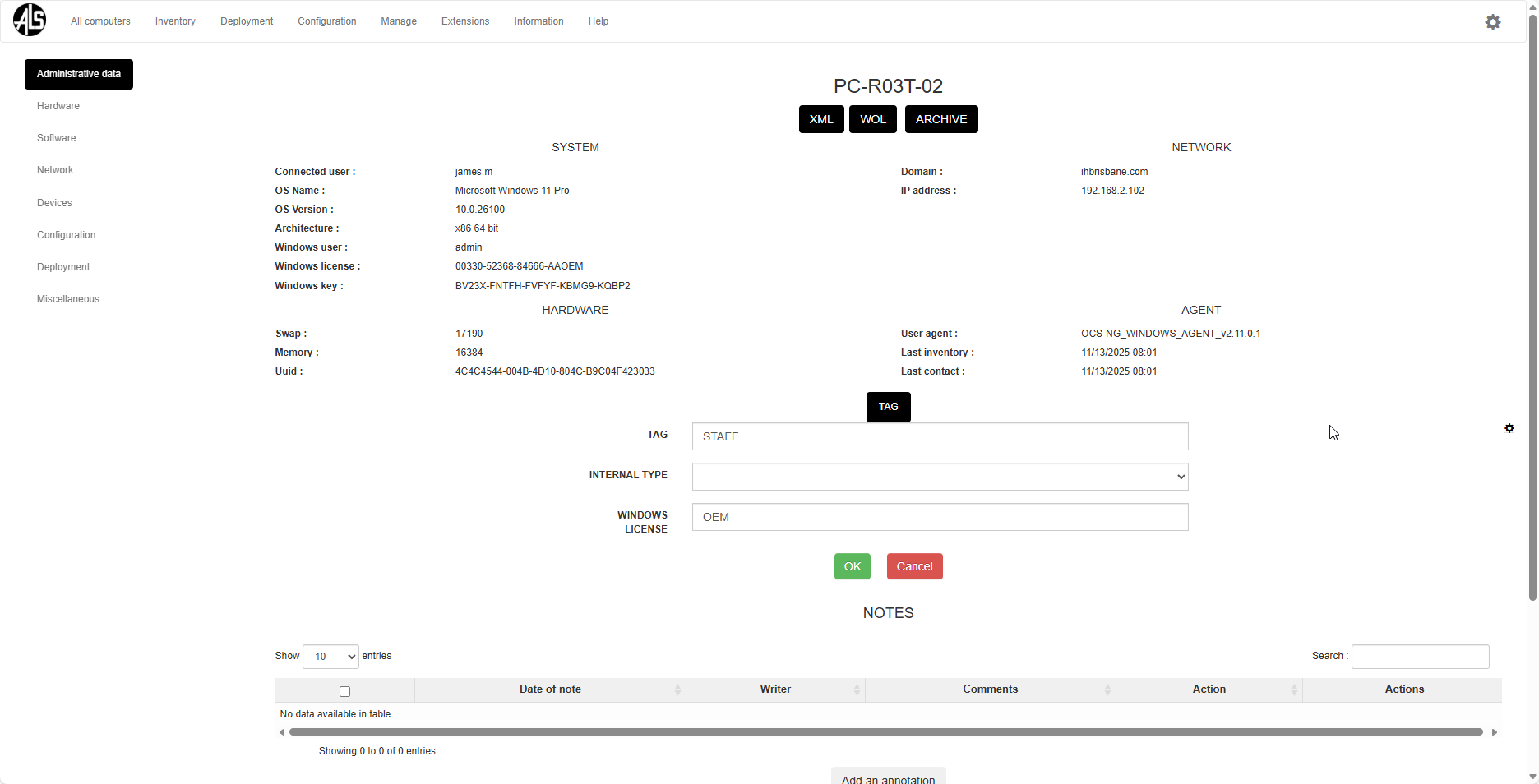Sort notes by Date of note column
Image resolution: width=1539 pixels, height=784 pixels.
[550, 689]
